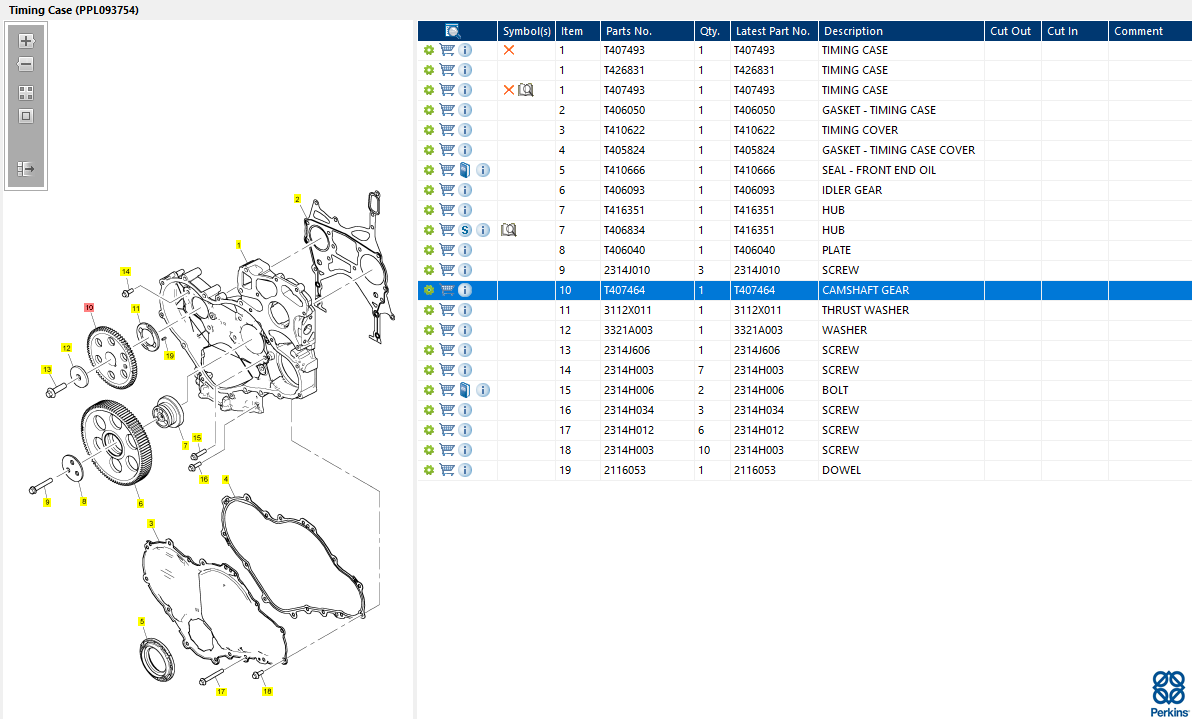Click the search icon in the table header
Screen dimensions: 1192x719
pyautogui.click(x=453, y=31)
